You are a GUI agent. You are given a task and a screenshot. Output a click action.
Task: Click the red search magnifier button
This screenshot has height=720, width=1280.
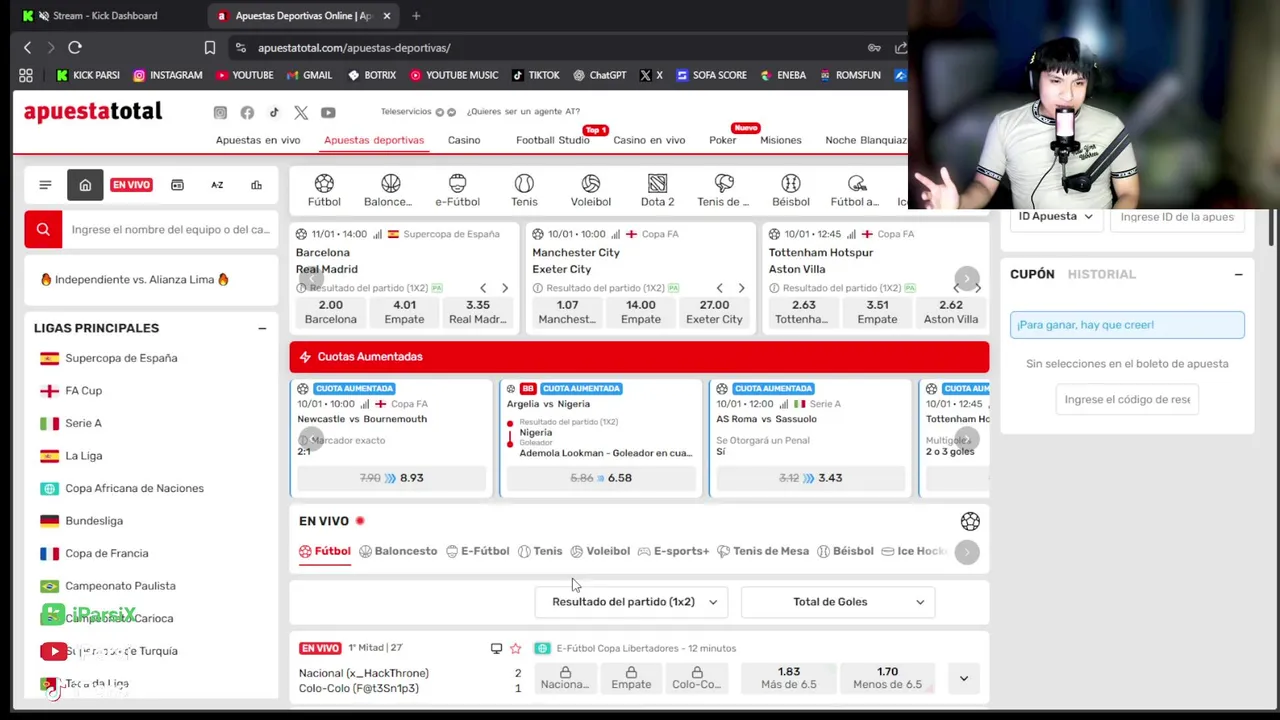click(x=43, y=229)
